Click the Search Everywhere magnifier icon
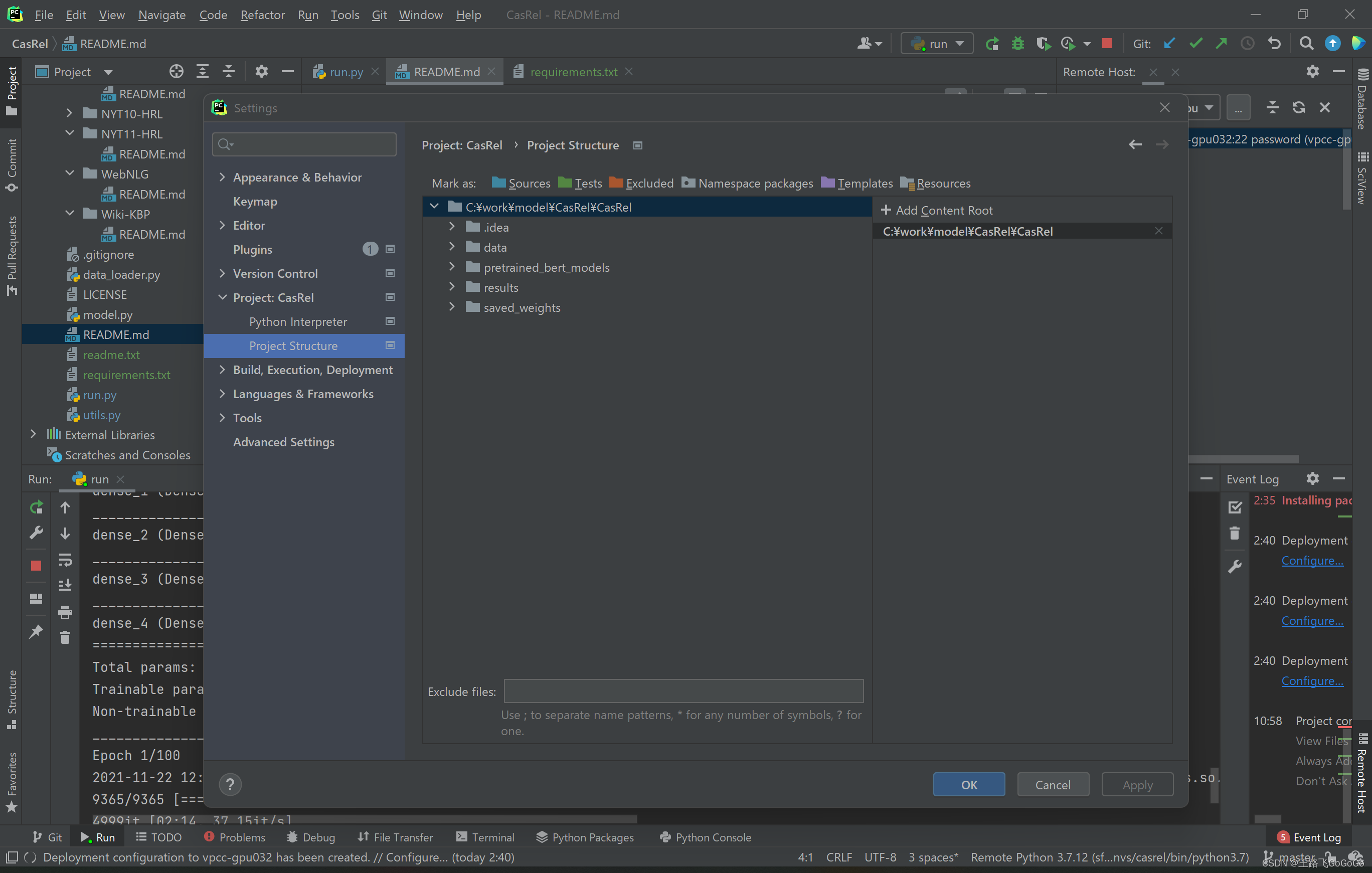The image size is (1372, 873). coord(1306,43)
